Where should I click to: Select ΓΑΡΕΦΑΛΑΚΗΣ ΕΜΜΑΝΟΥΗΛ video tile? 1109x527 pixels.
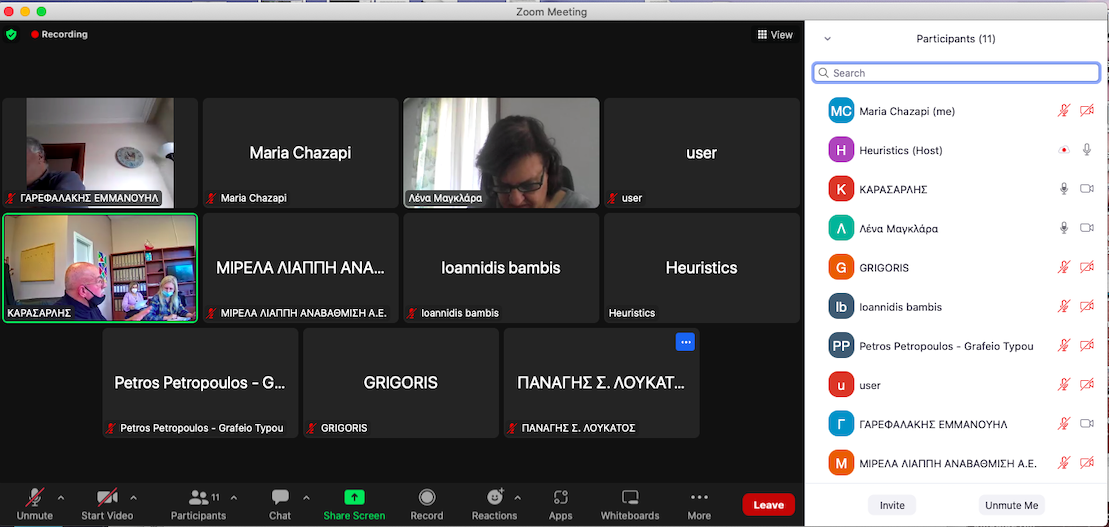point(100,153)
